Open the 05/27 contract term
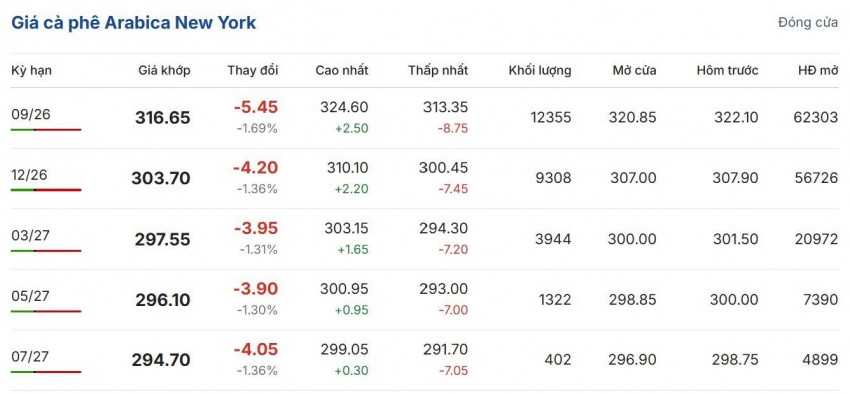 29,296
